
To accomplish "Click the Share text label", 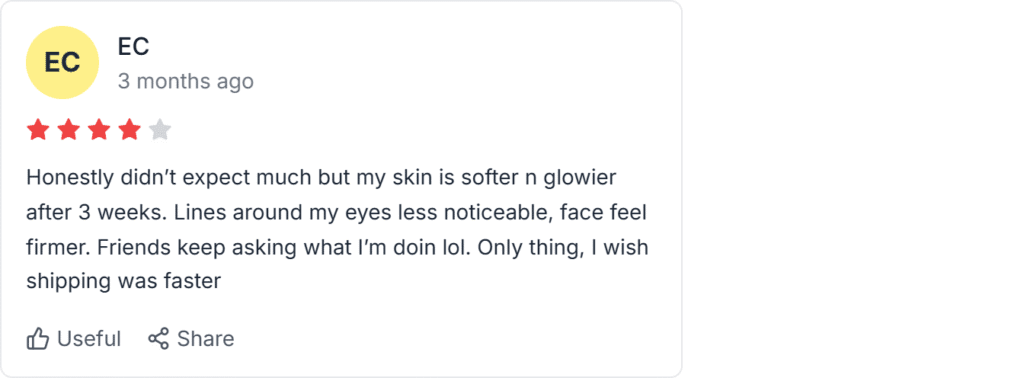I will click(x=206, y=339).
